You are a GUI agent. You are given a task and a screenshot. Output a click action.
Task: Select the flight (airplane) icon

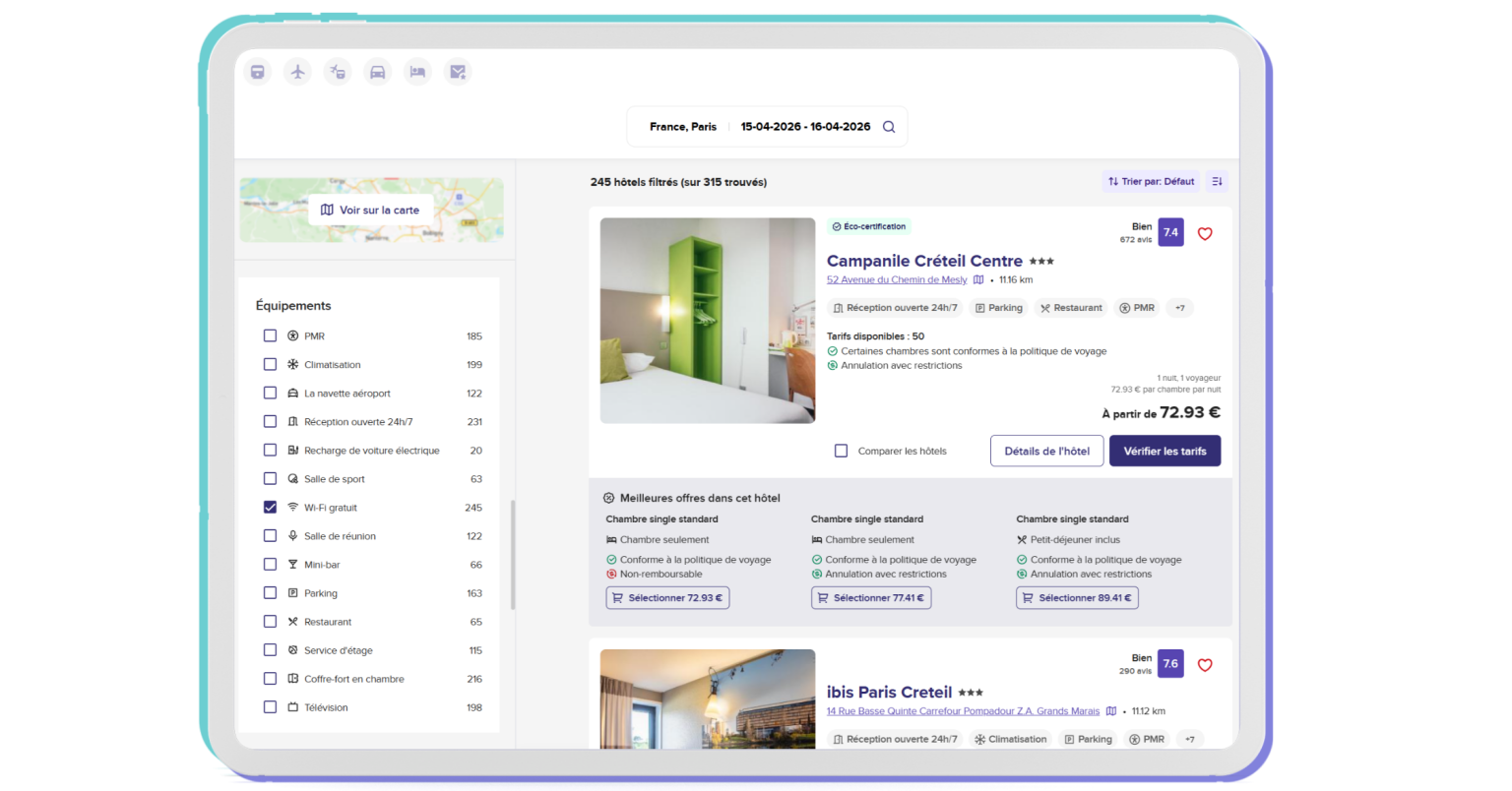pyautogui.click(x=297, y=72)
